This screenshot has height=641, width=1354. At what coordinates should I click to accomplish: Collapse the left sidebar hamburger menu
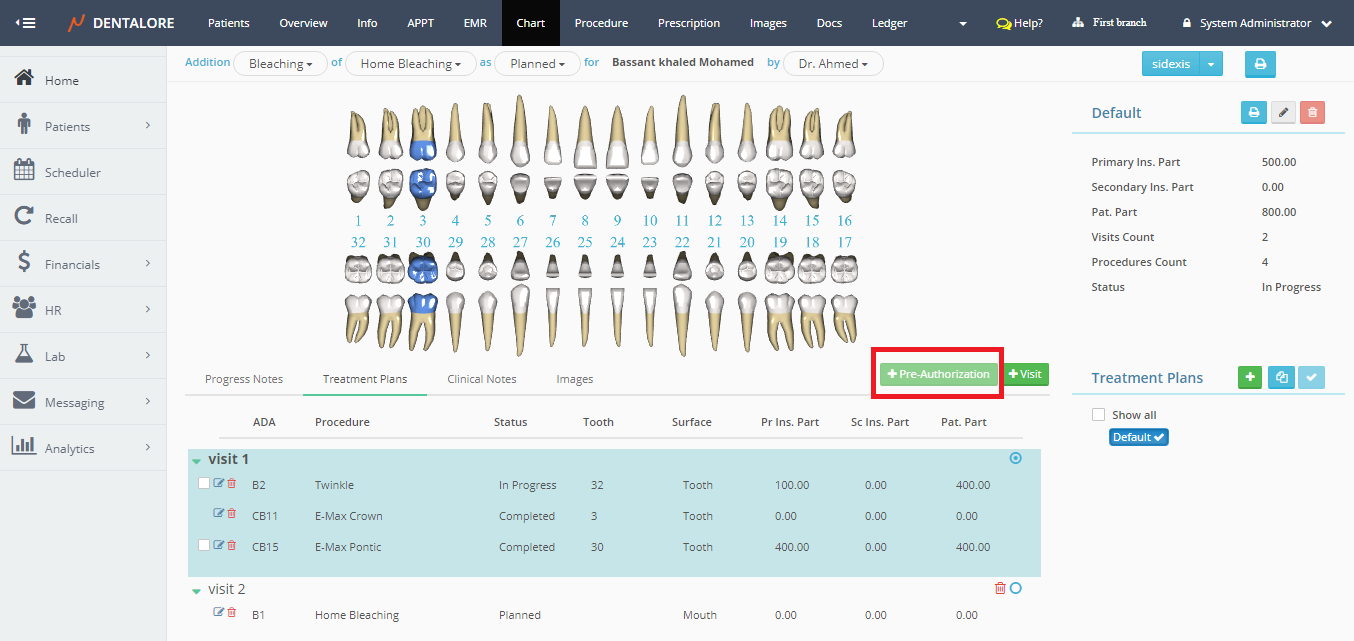point(26,23)
